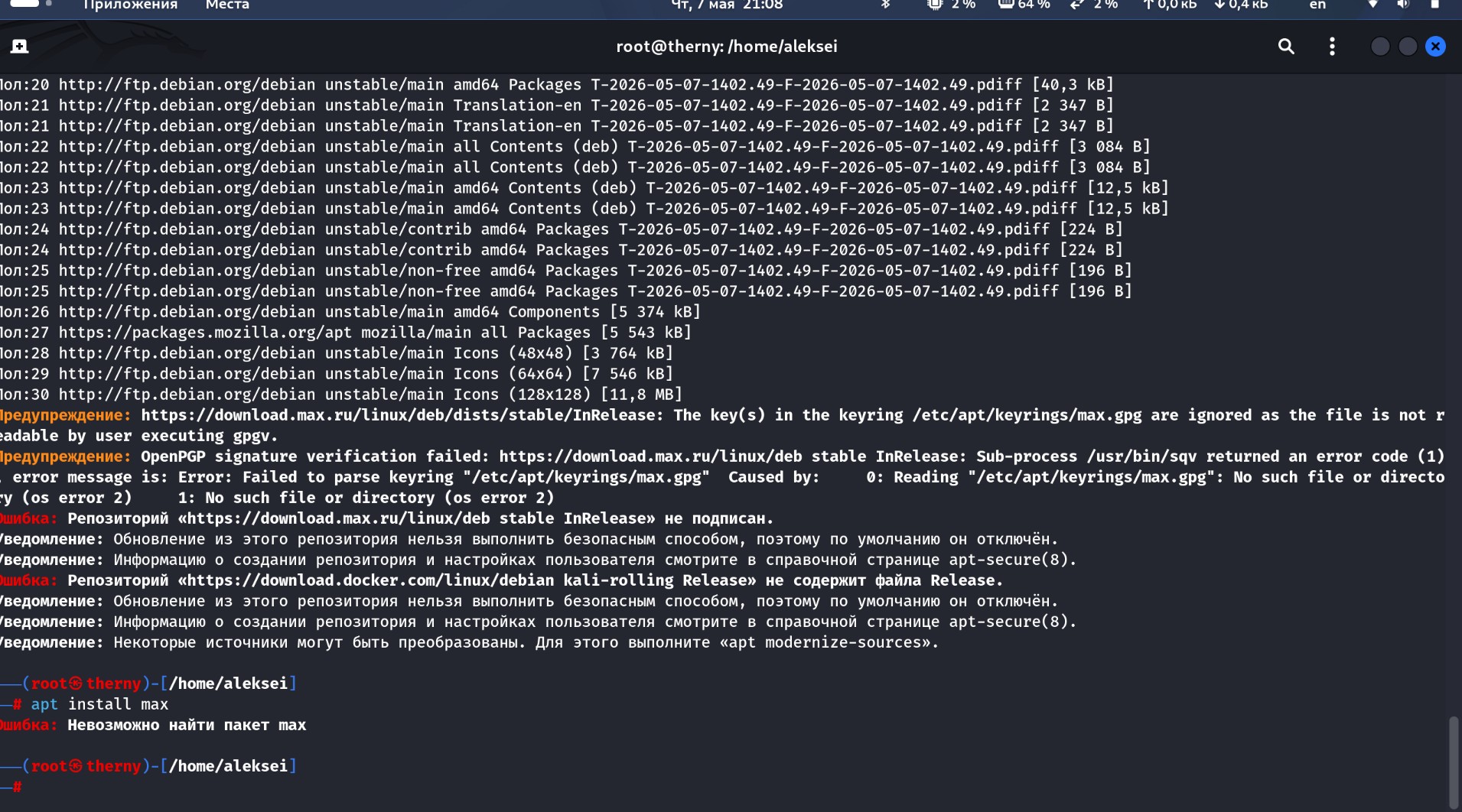This screenshot has height=812, width=1462.
Task: Open a new terminal tab
Action: 20,47
